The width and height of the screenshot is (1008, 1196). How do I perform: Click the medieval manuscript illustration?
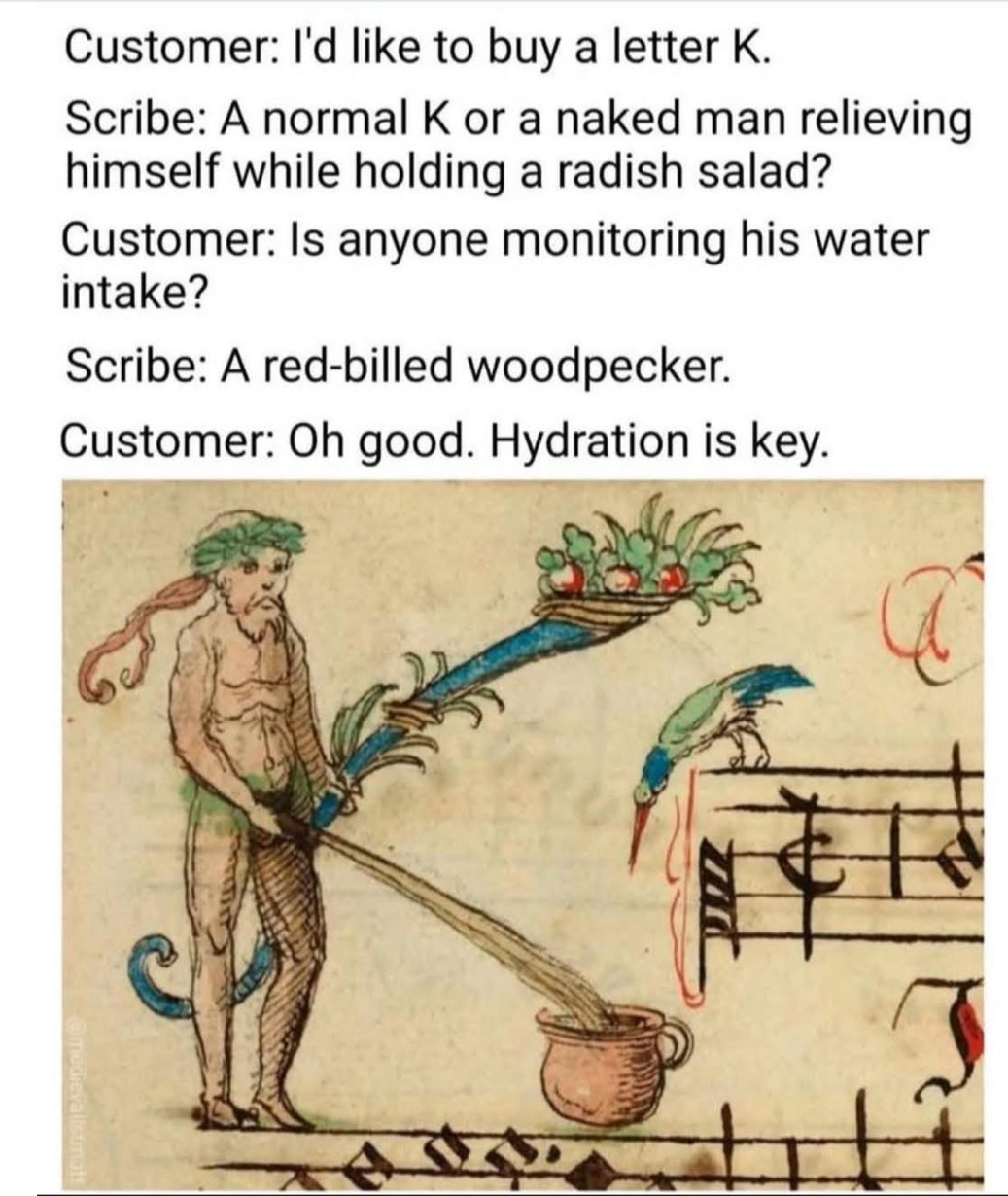[522, 833]
